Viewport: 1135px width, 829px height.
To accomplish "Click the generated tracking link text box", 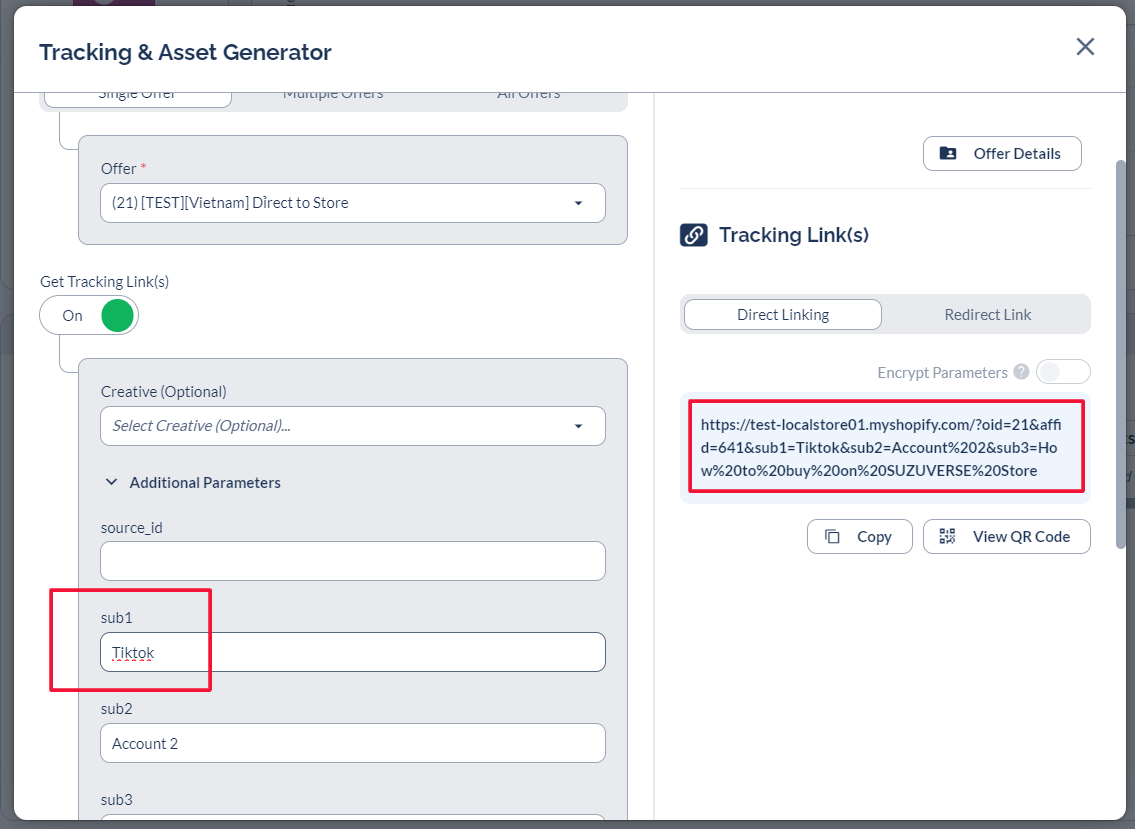I will tap(885, 447).
